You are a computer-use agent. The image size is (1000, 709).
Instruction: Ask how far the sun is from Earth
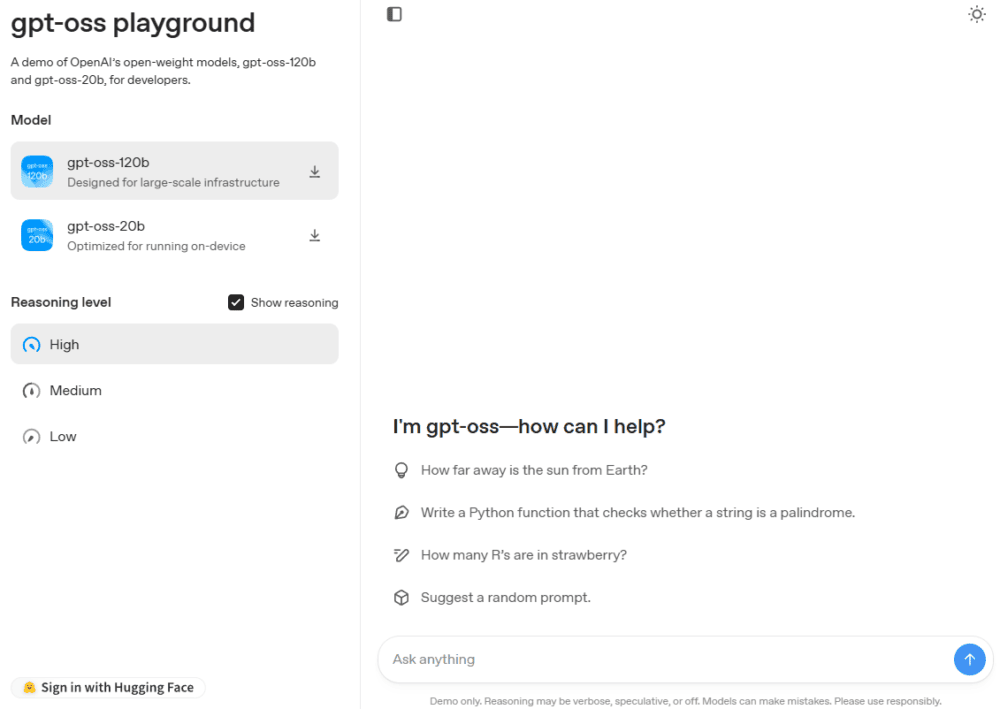tap(534, 471)
